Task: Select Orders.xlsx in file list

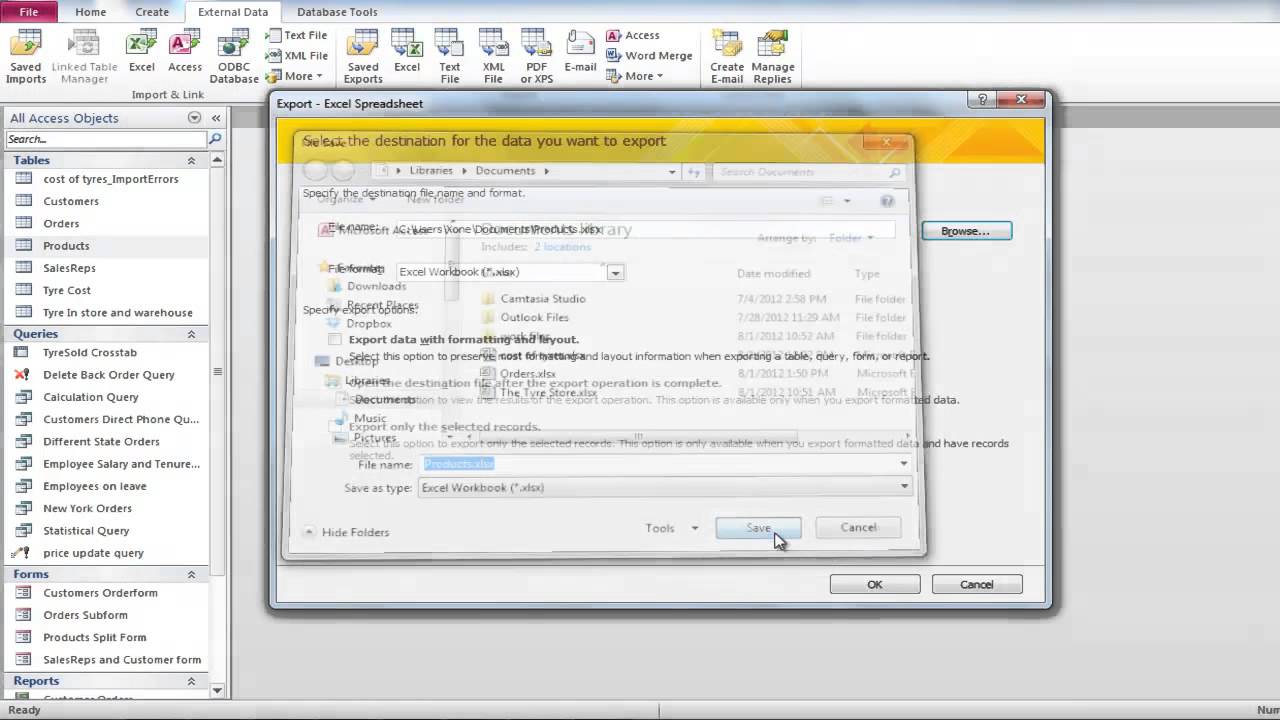Action: (527, 374)
